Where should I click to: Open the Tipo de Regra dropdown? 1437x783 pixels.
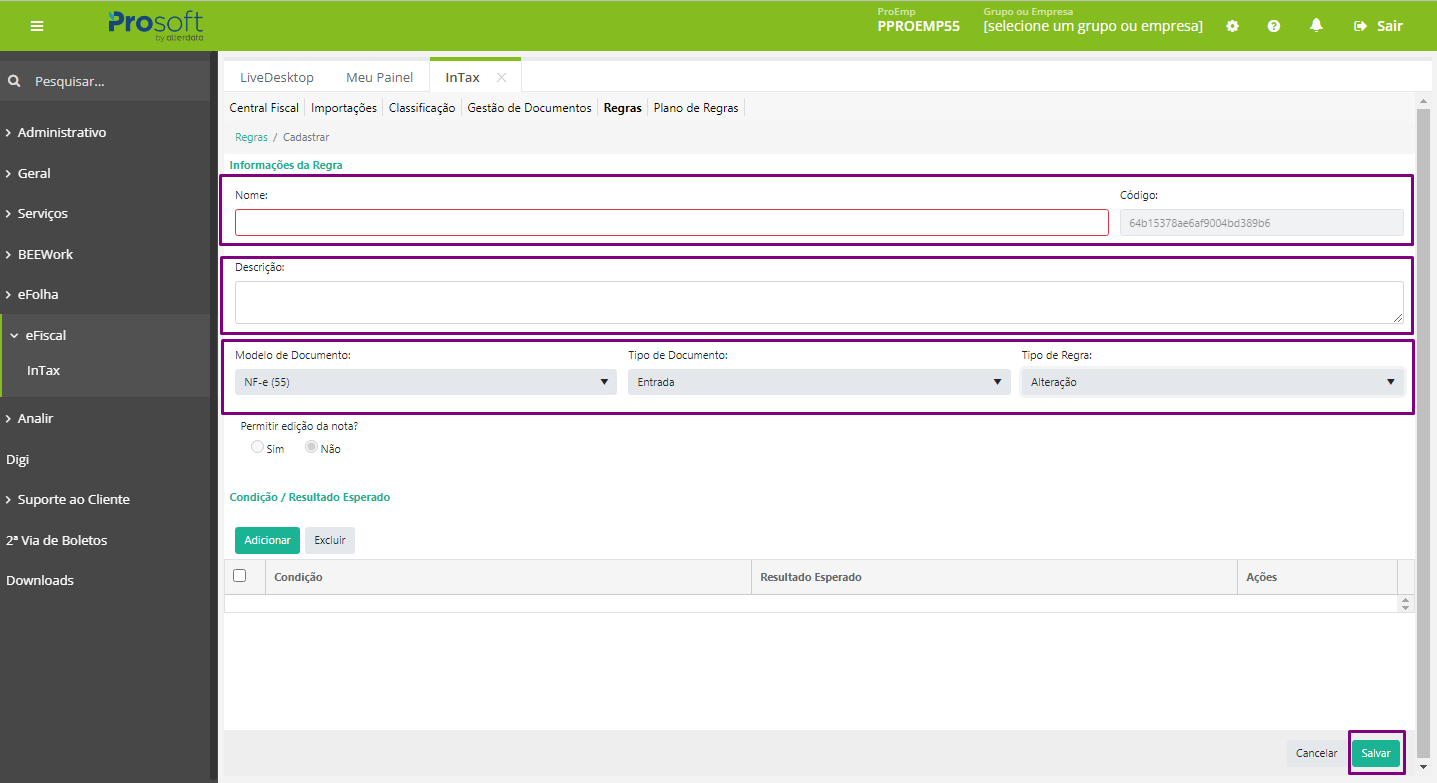pos(1212,382)
